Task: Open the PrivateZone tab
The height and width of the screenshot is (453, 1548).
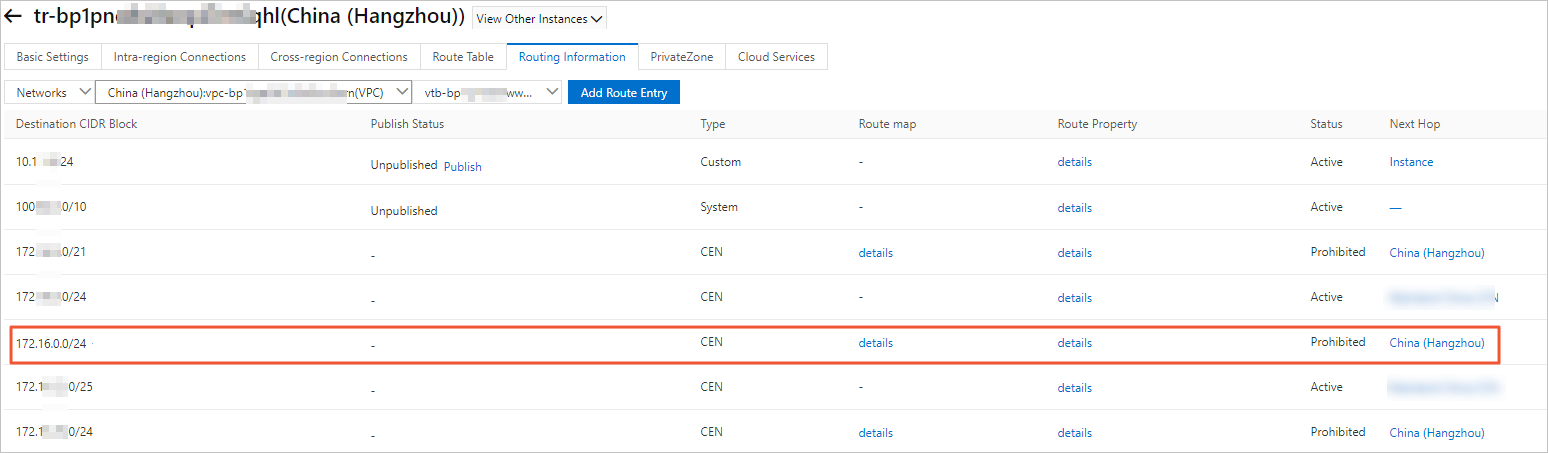Action: (681, 57)
